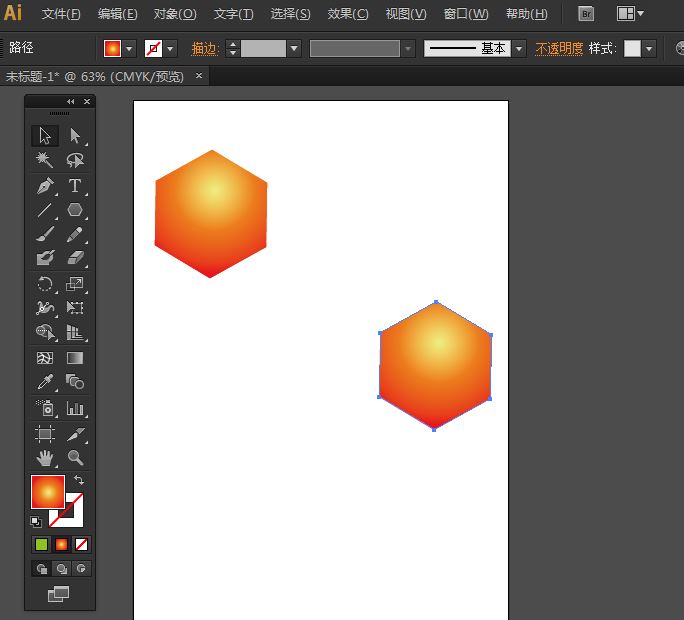Switch paint mode to solid Color
Screen dimensions: 684x620
[41, 545]
